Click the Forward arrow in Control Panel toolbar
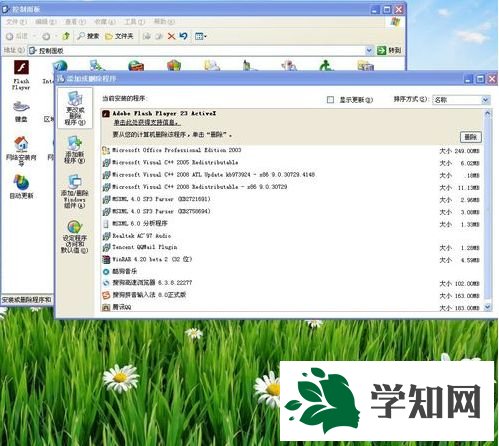This screenshot has width=499, height=446. pyautogui.click(x=46, y=36)
